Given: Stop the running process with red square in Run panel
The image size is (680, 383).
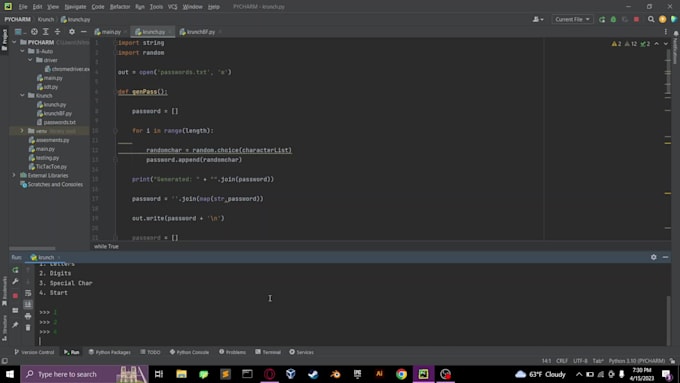Looking at the screenshot, I should click(15, 295).
